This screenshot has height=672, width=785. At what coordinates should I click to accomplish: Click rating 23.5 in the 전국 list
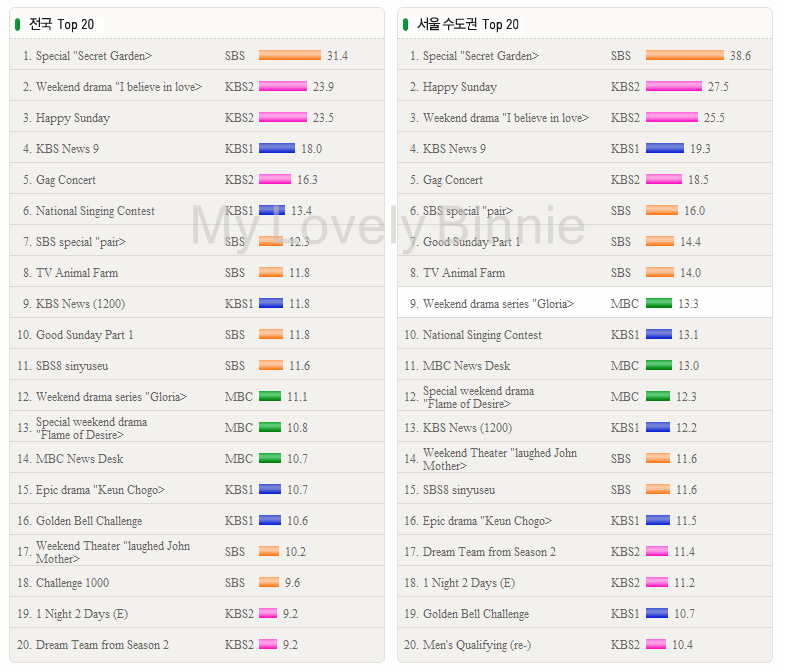pos(323,118)
